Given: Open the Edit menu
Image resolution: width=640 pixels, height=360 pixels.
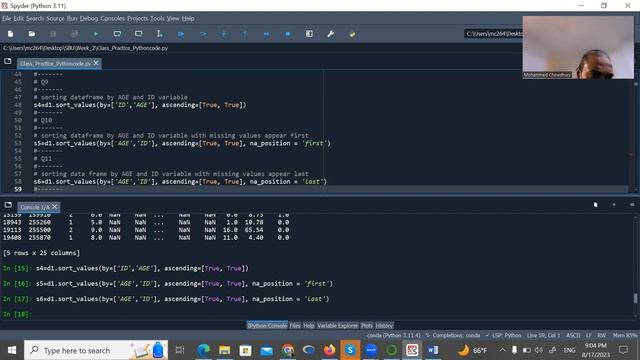Looking at the screenshot, I should (18, 18).
